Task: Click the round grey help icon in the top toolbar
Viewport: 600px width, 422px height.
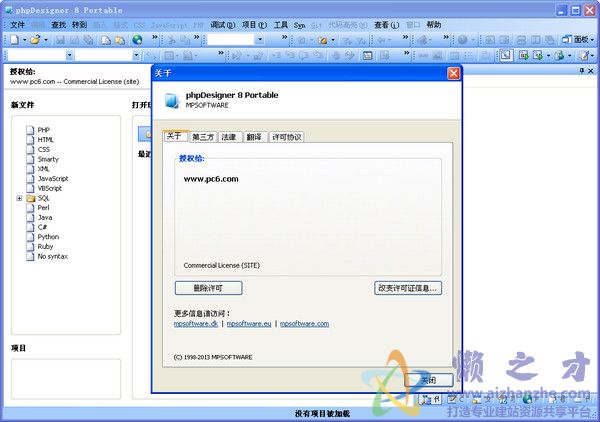Action: click(x=463, y=40)
